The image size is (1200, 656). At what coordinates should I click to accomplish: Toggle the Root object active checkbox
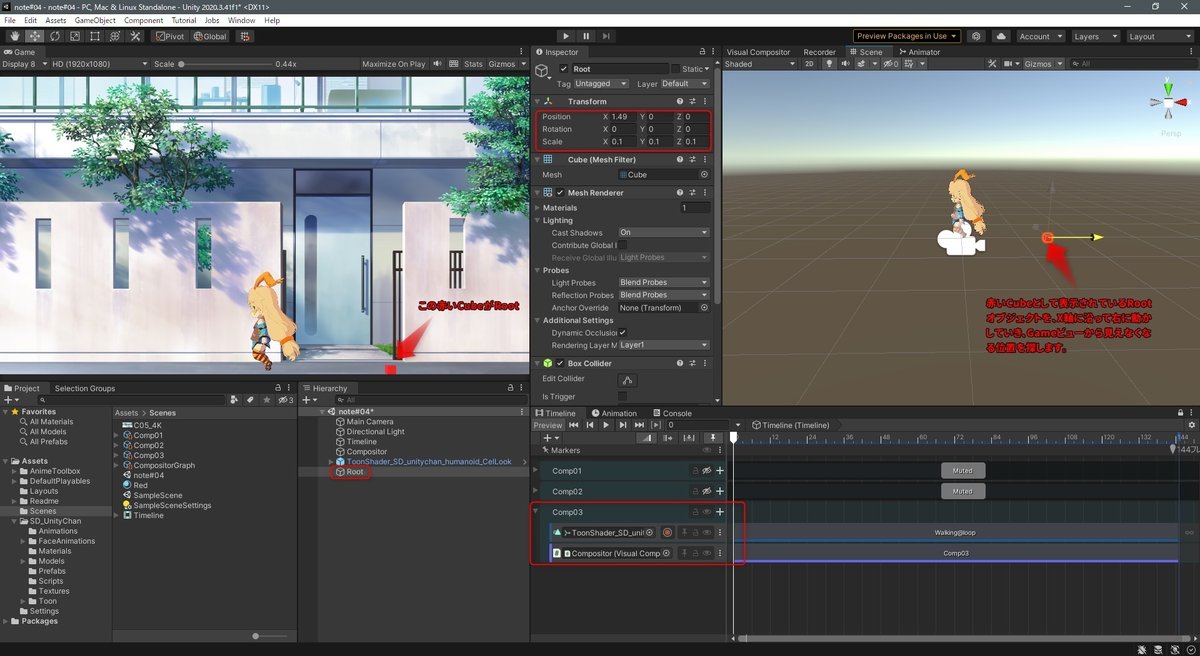pyautogui.click(x=563, y=69)
